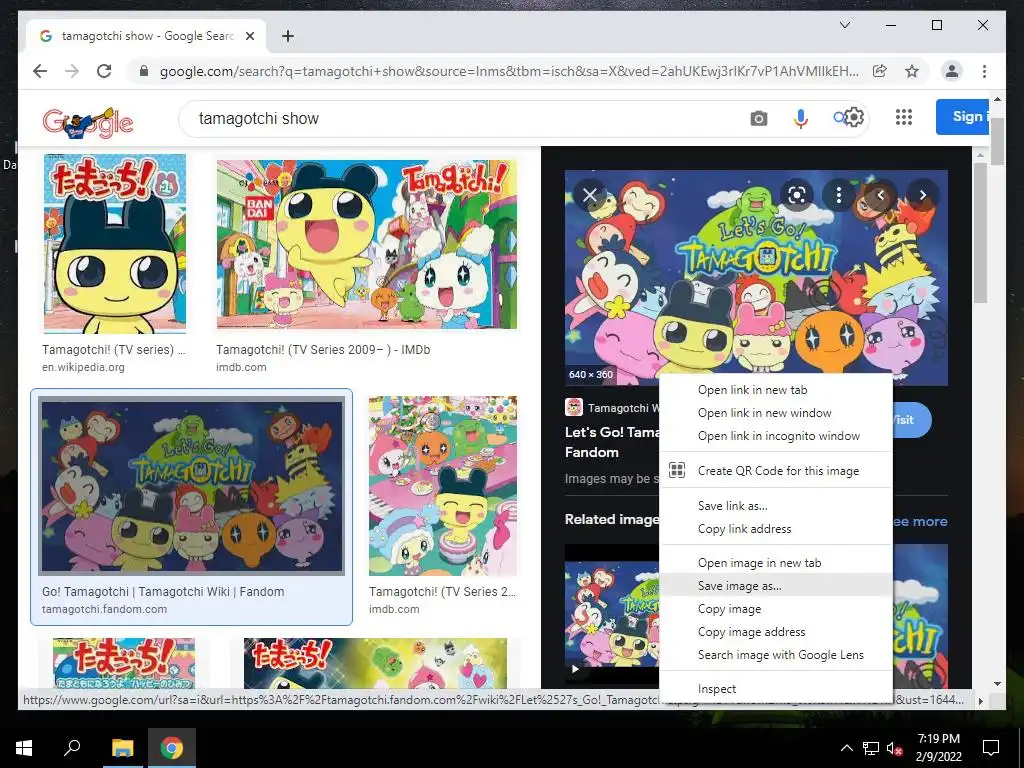Open the notification center icon
The width and height of the screenshot is (1024, 768).
[991, 748]
